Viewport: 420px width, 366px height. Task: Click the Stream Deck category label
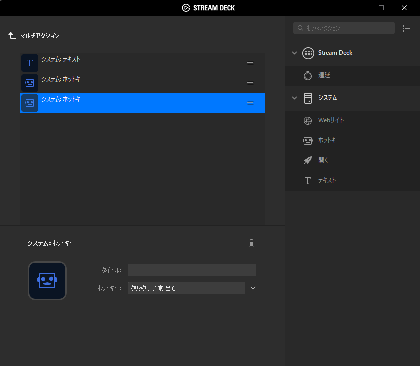(335, 53)
